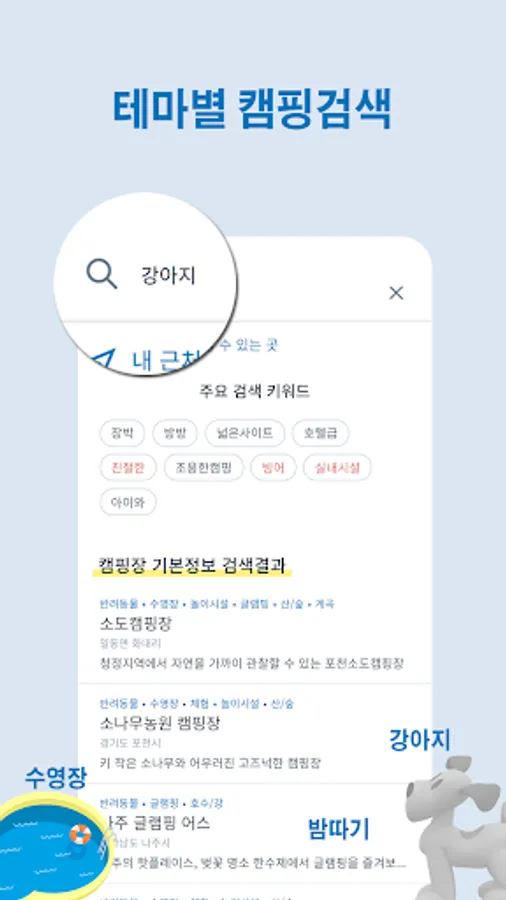Open the 소나무농원 캠핑장 result

(255, 734)
